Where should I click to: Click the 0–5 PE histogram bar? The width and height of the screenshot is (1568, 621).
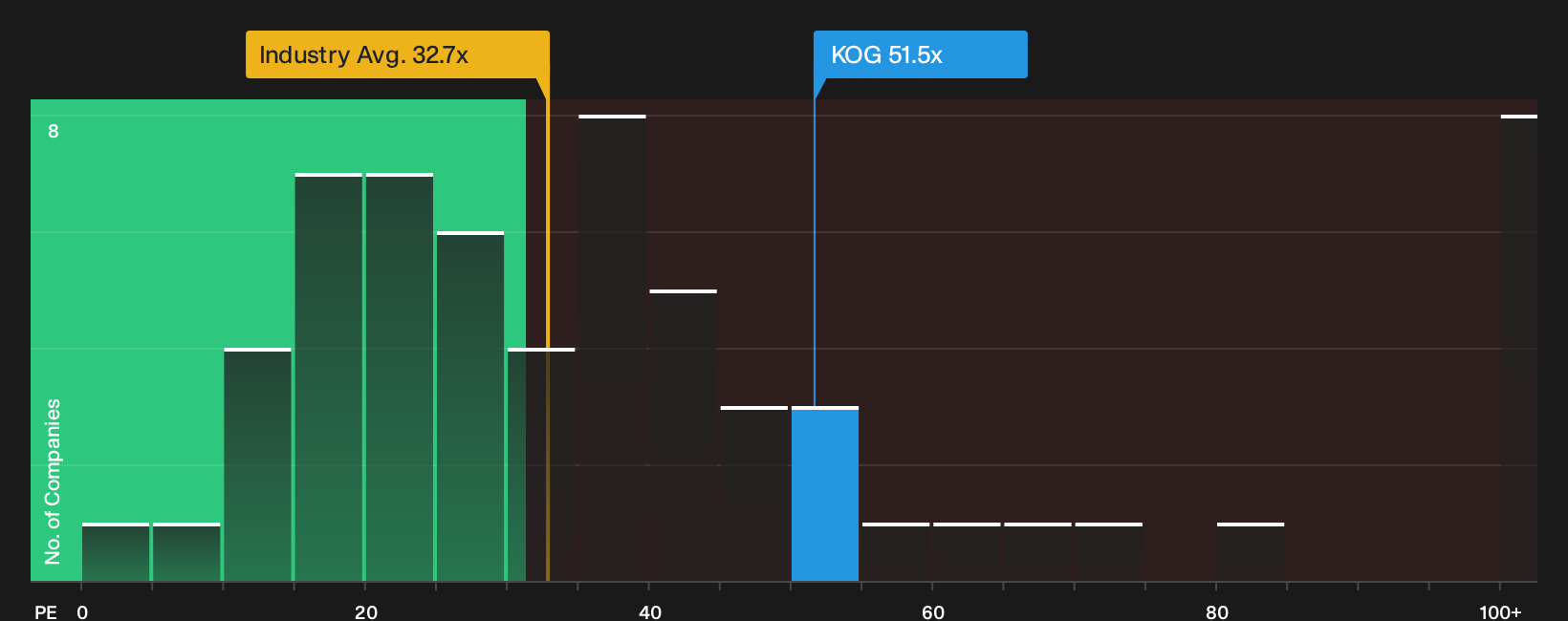pos(116,552)
